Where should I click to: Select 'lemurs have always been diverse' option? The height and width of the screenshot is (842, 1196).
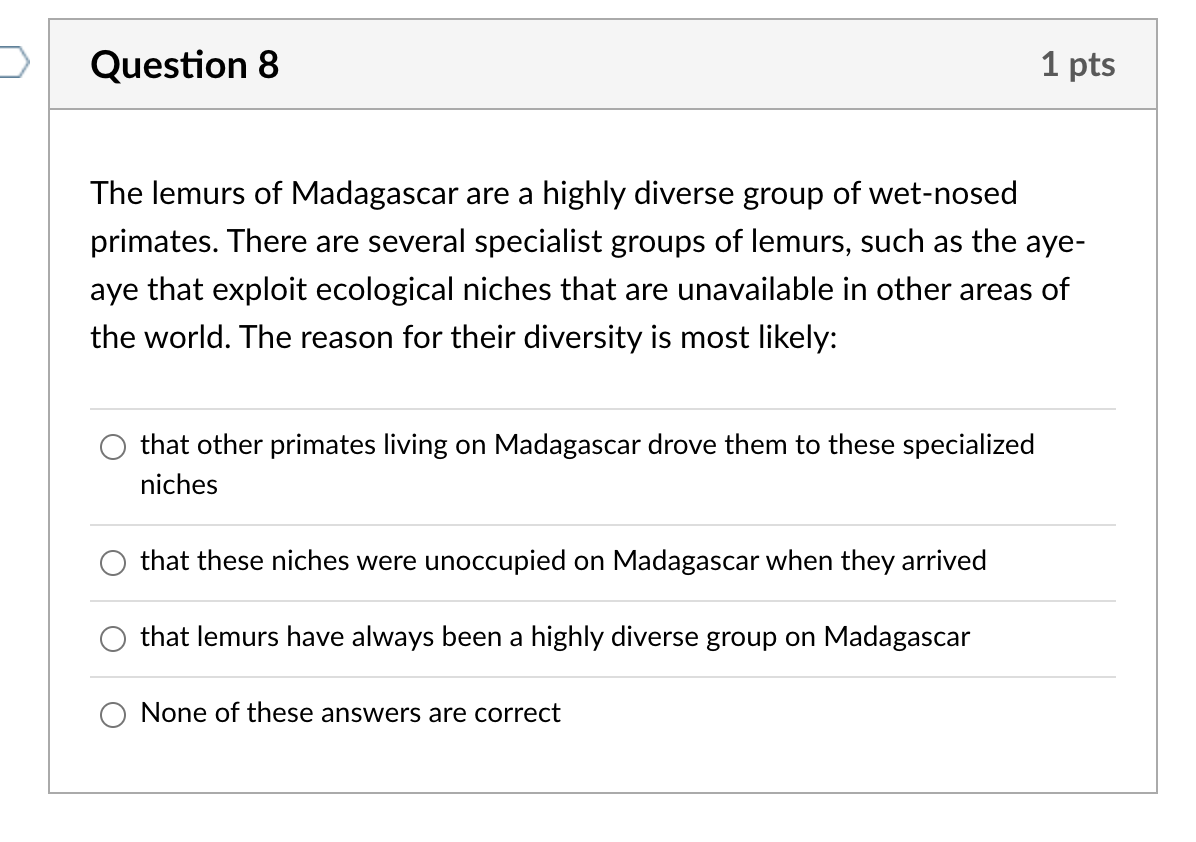point(113,640)
